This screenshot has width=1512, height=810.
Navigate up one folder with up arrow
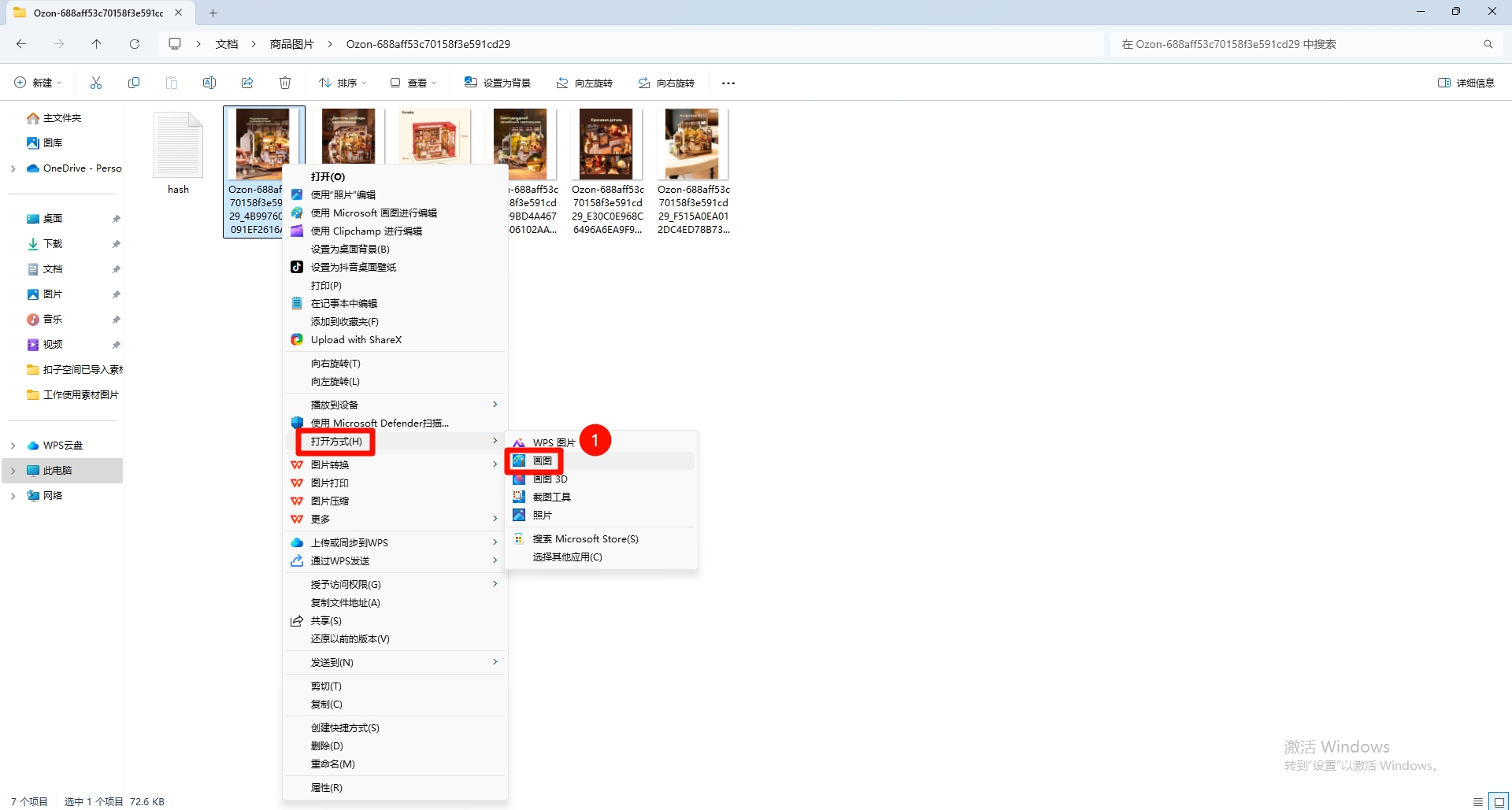click(97, 44)
